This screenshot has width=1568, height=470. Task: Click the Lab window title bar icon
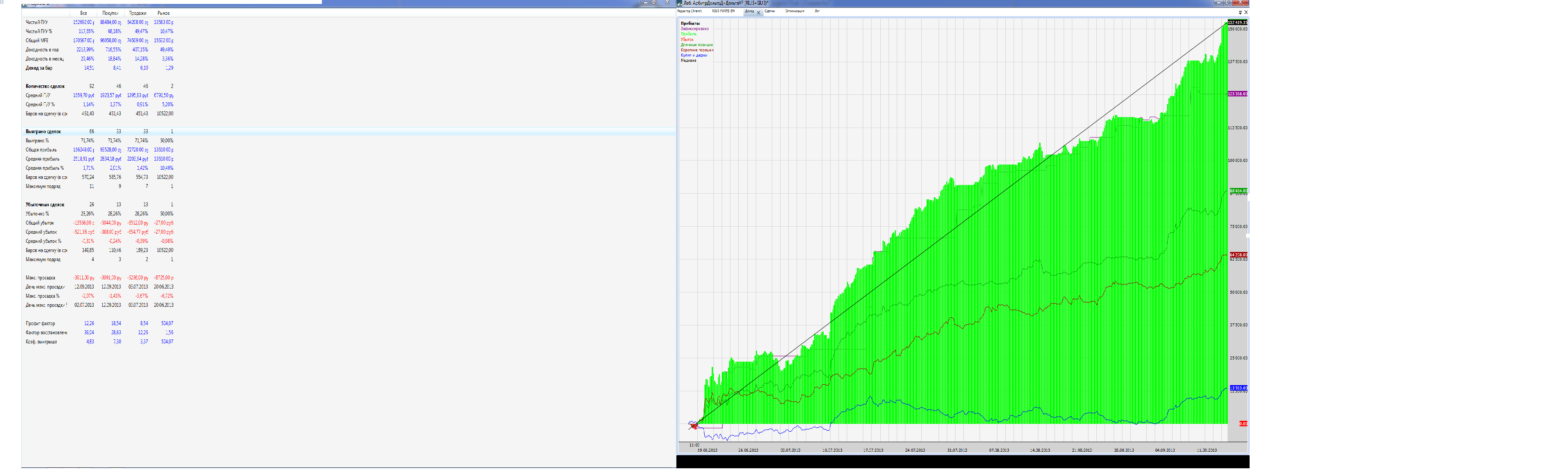pos(679,3)
